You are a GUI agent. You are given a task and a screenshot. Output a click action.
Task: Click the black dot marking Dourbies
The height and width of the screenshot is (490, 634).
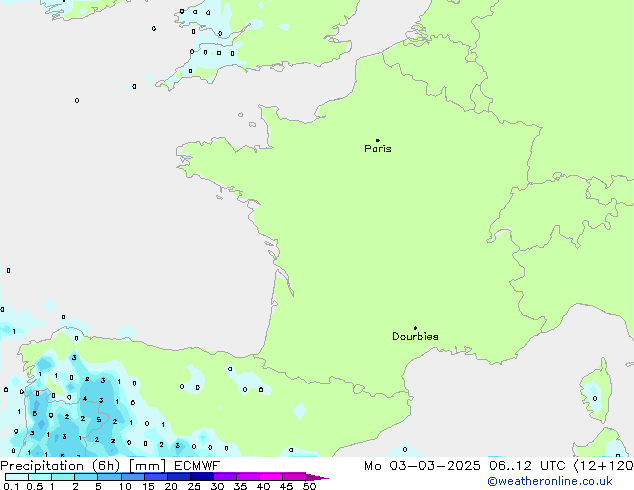[415, 328]
